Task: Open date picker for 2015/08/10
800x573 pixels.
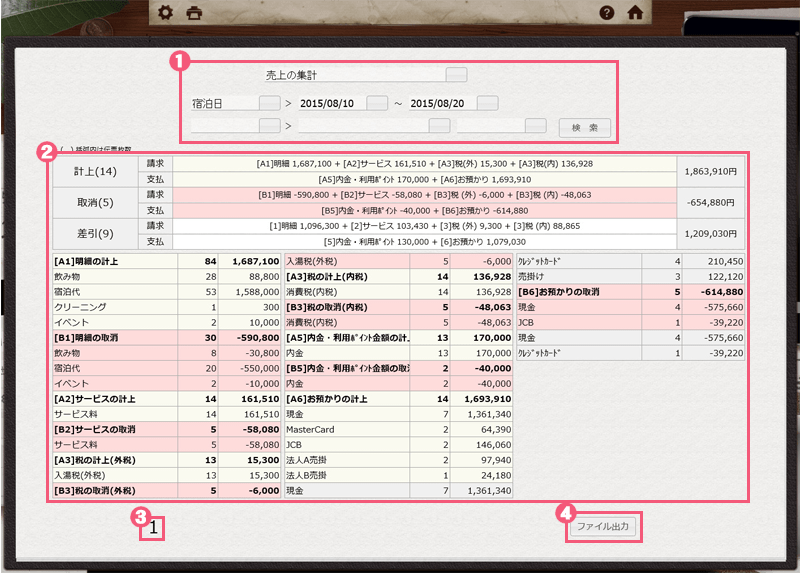Action: point(377,103)
